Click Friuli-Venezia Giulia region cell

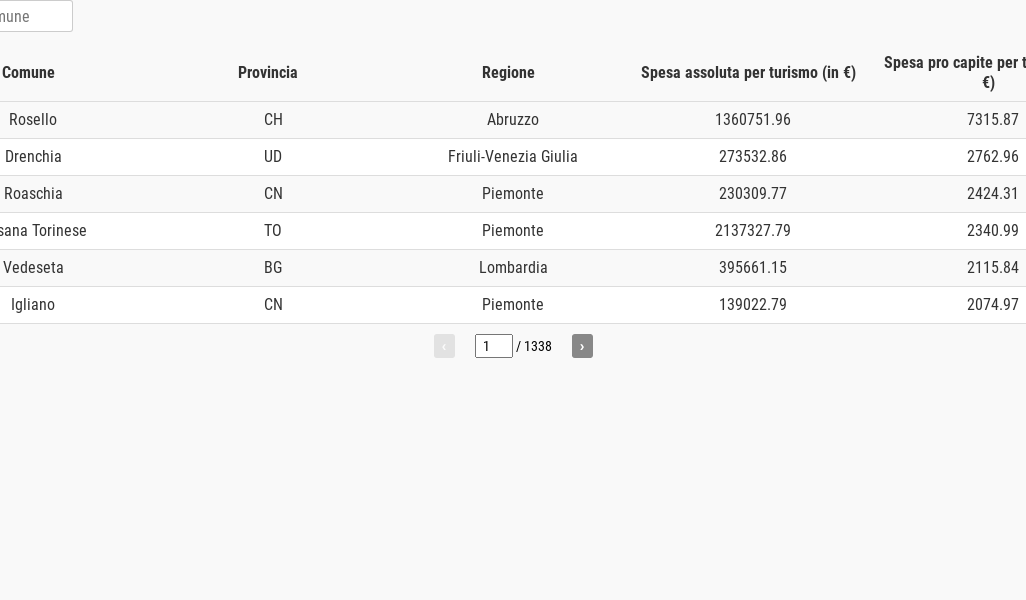click(513, 157)
